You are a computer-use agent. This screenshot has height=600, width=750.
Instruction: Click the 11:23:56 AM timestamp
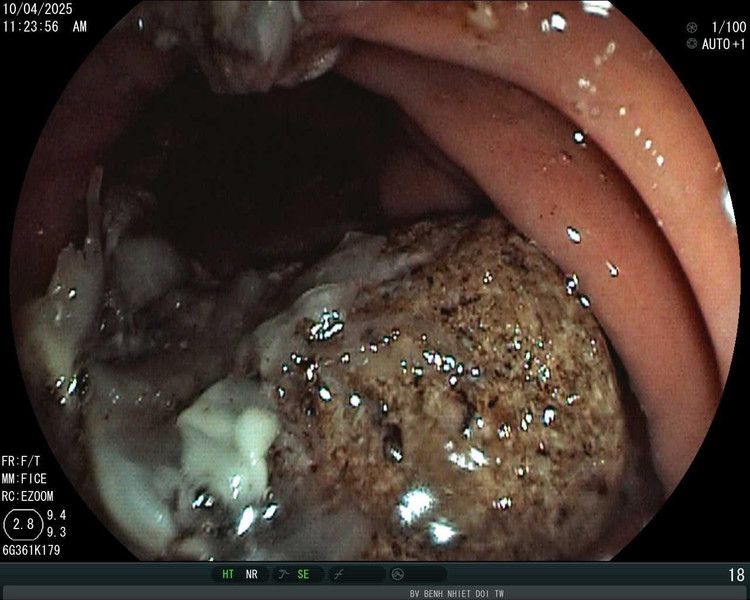pyautogui.click(x=44, y=27)
